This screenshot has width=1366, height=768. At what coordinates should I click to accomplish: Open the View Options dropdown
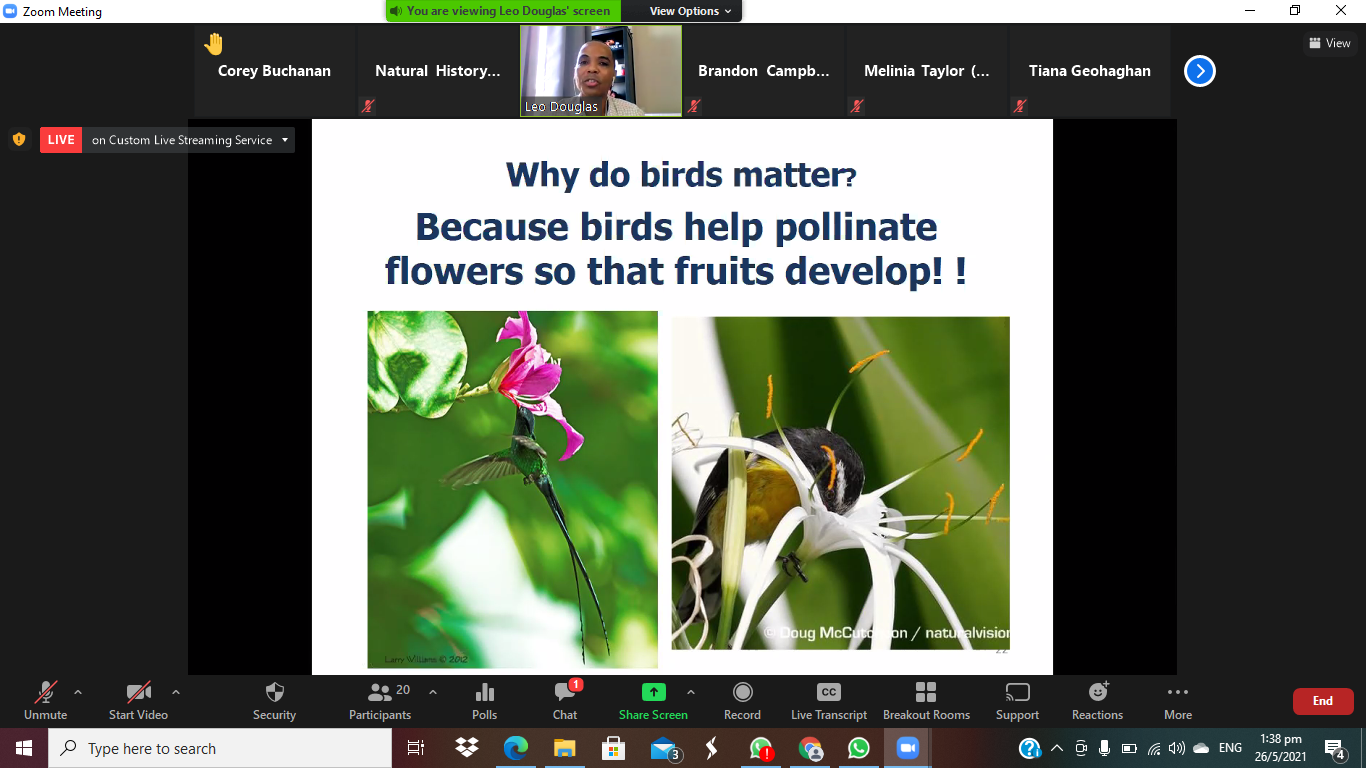pyautogui.click(x=690, y=11)
